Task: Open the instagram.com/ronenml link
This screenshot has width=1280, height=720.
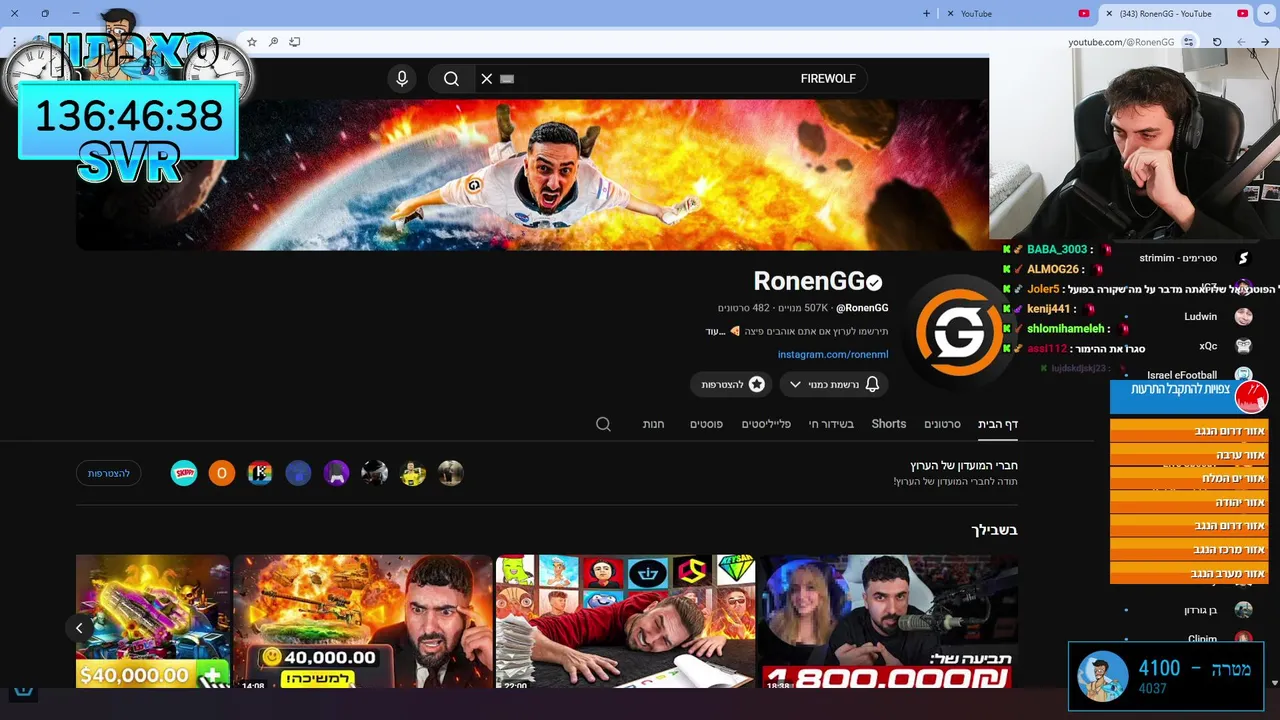Action: (x=833, y=354)
